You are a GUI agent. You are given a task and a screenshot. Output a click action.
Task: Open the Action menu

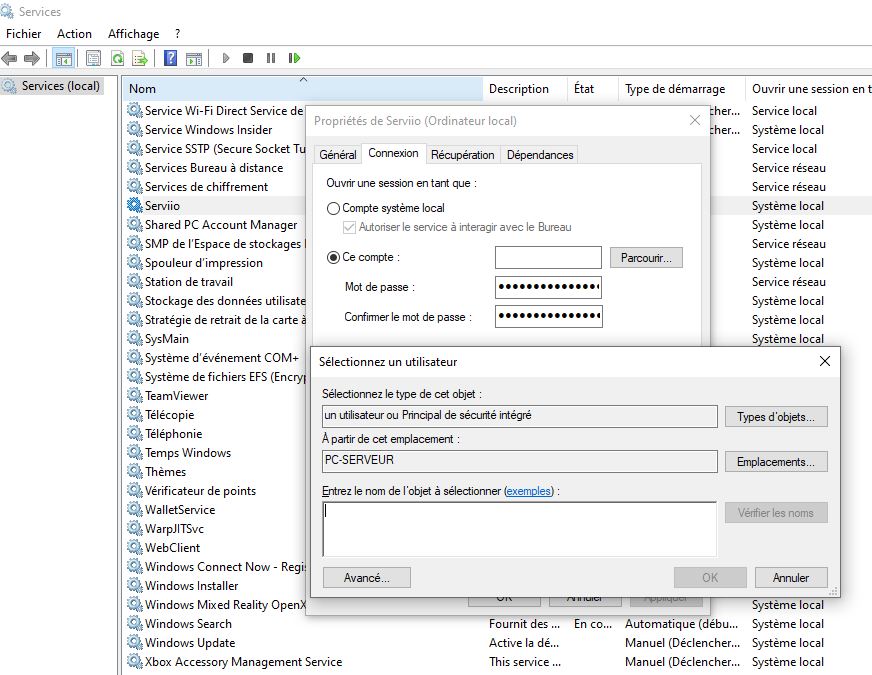(74, 34)
